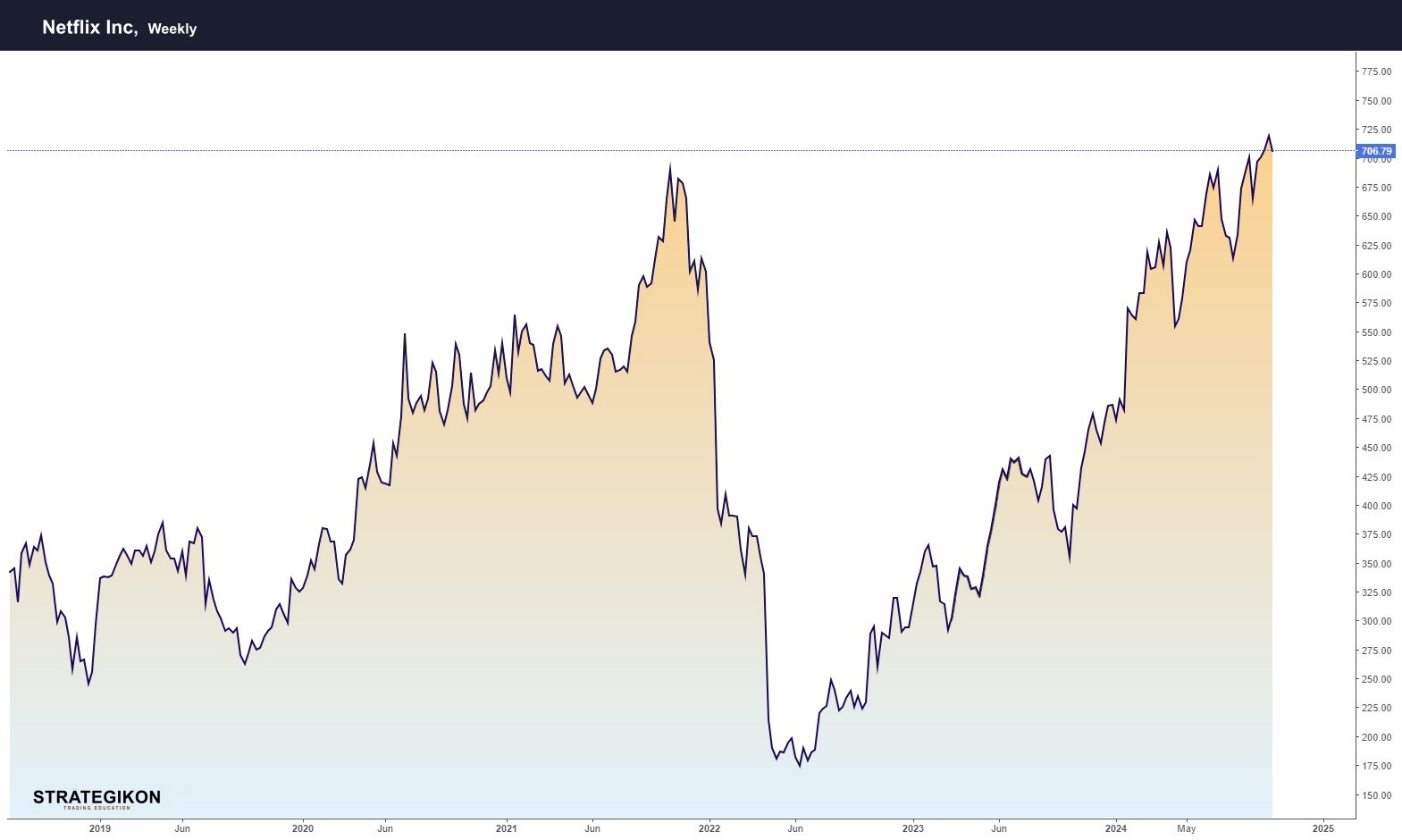Click the dotted current-price horizontal line
The width and height of the screenshot is (1402, 840).
point(682,150)
